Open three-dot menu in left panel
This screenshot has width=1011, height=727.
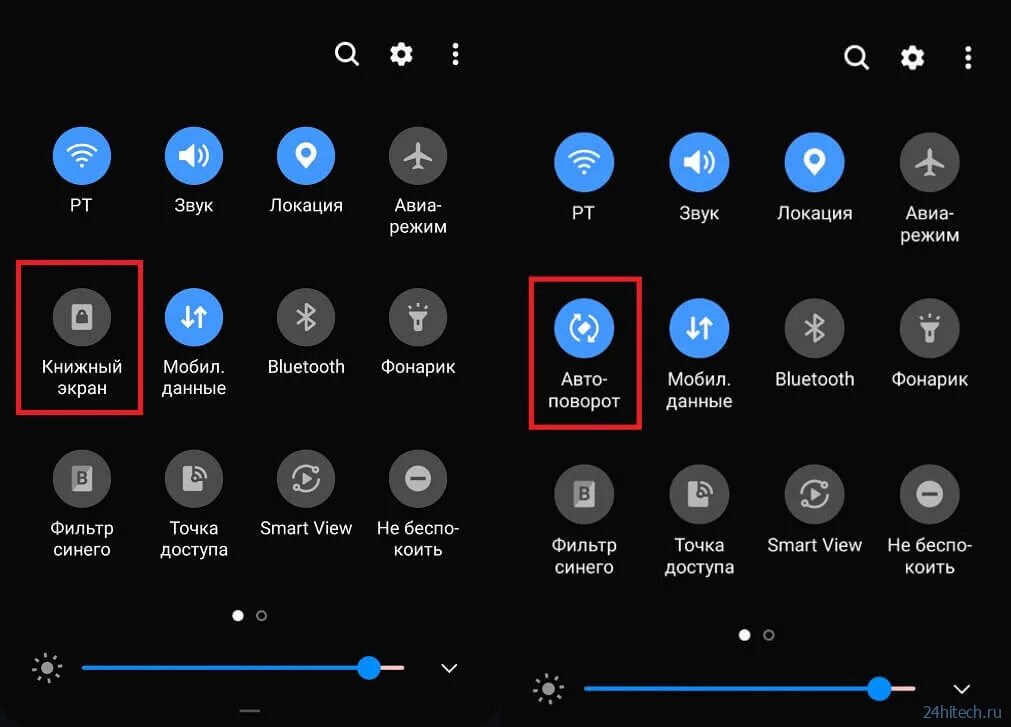[455, 54]
